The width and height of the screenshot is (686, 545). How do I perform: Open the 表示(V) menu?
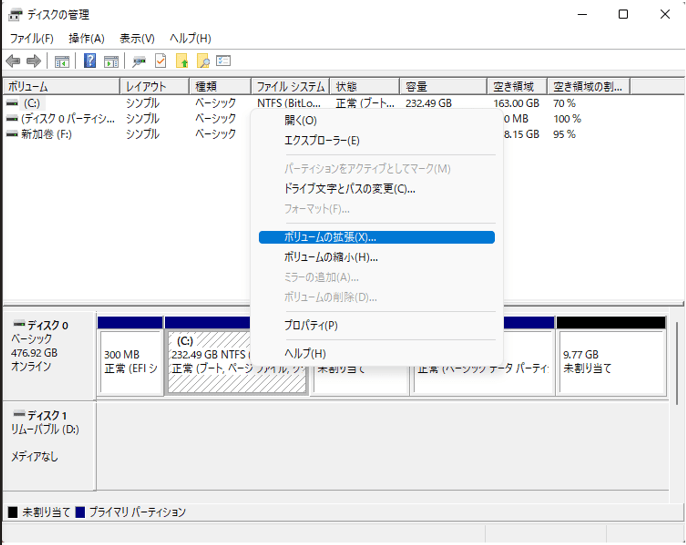coord(137,38)
